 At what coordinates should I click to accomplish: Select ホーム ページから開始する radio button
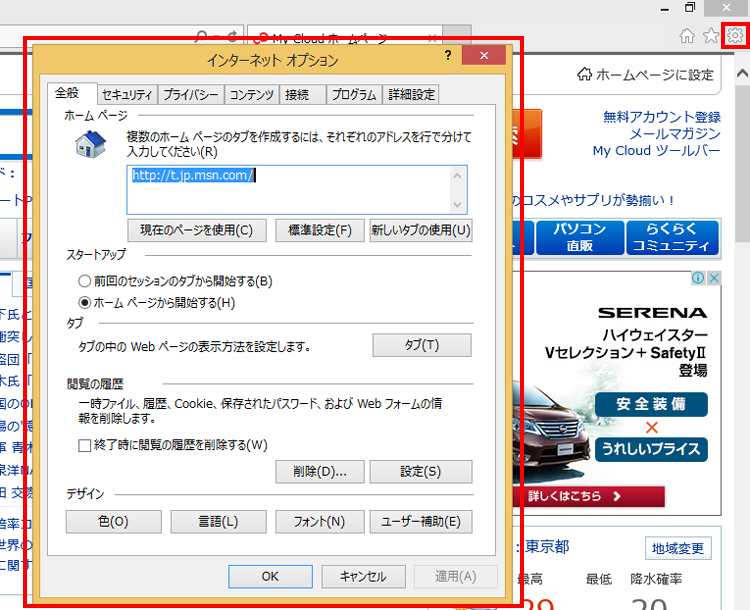[x=85, y=302]
